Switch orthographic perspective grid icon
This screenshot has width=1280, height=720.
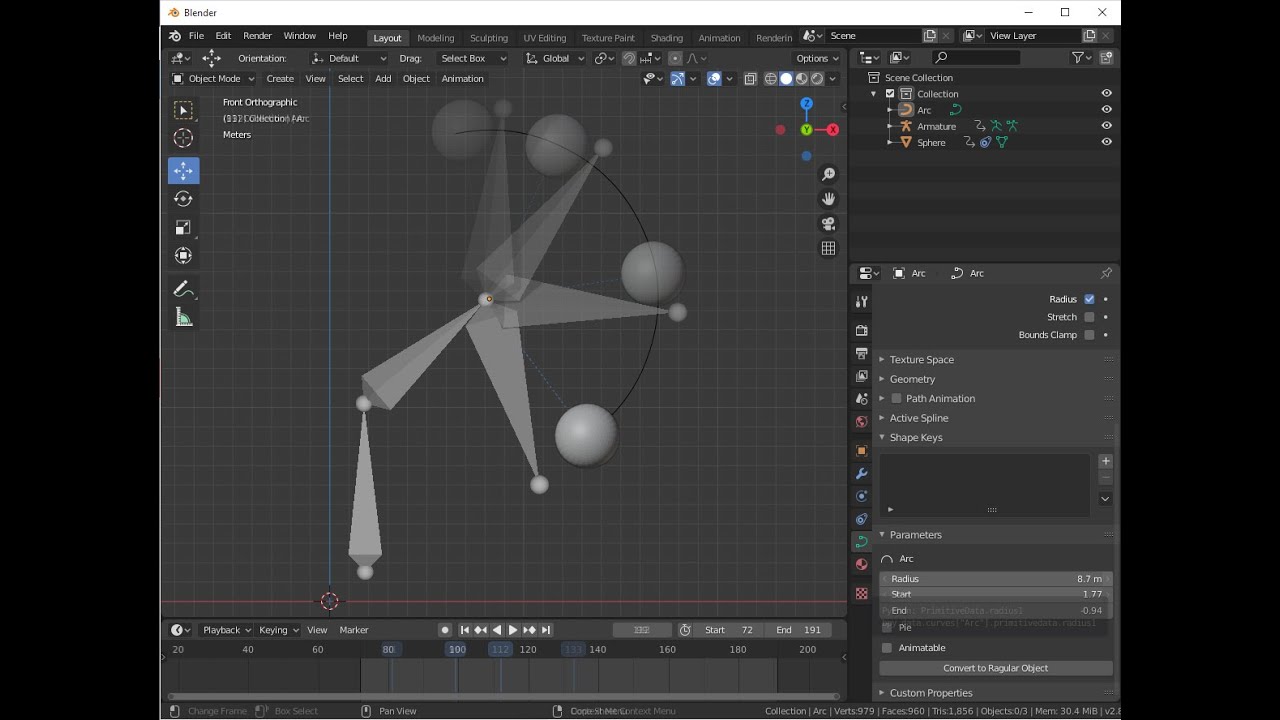pyautogui.click(x=828, y=248)
